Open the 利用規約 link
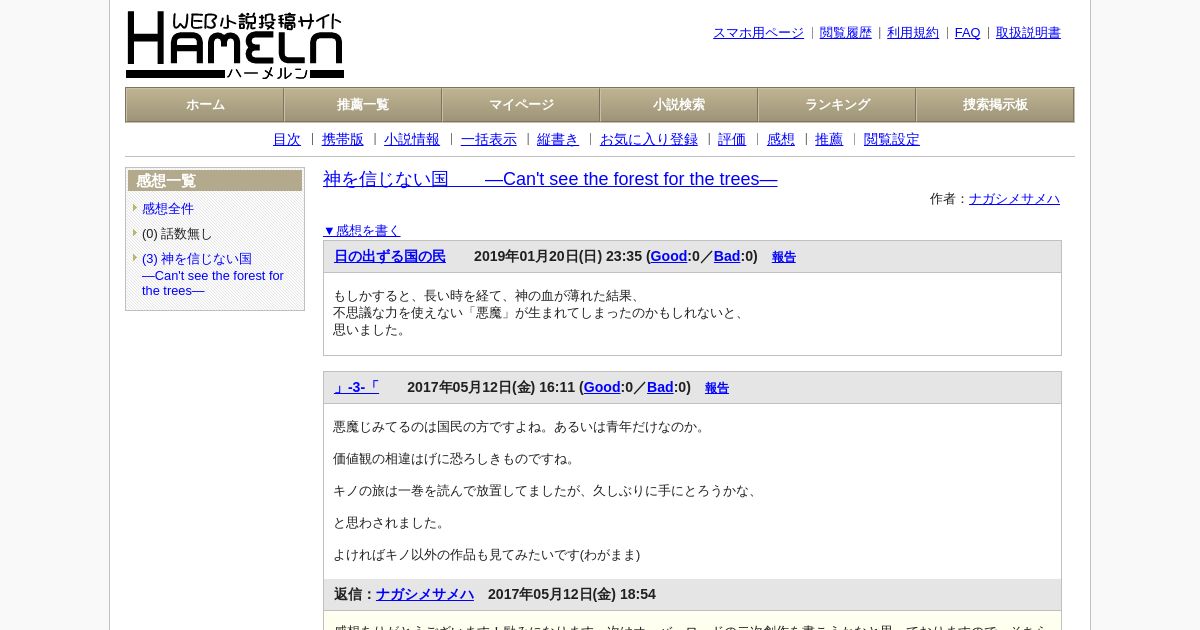This screenshot has height=630, width=1200. pyautogui.click(x=913, y=33)
